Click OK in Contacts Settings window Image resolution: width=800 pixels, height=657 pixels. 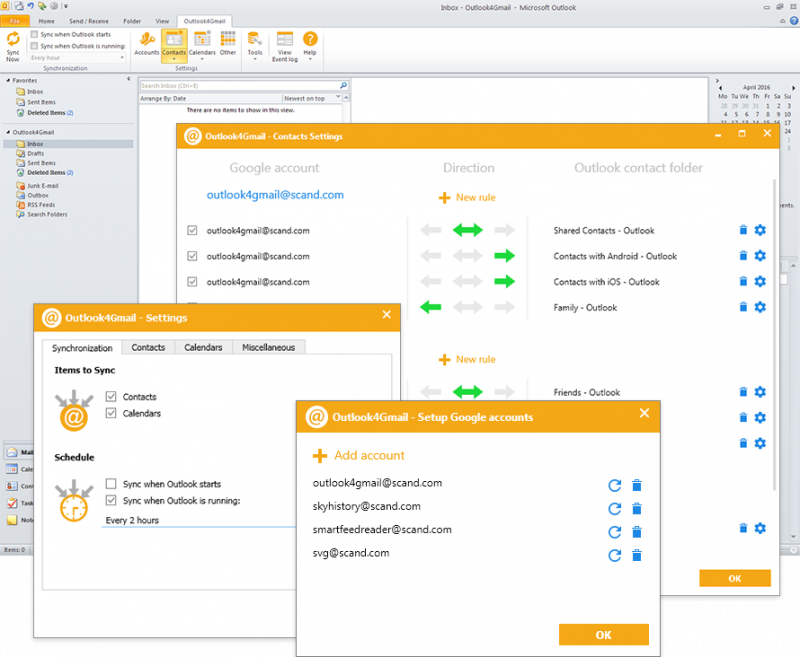click(735, 578)
